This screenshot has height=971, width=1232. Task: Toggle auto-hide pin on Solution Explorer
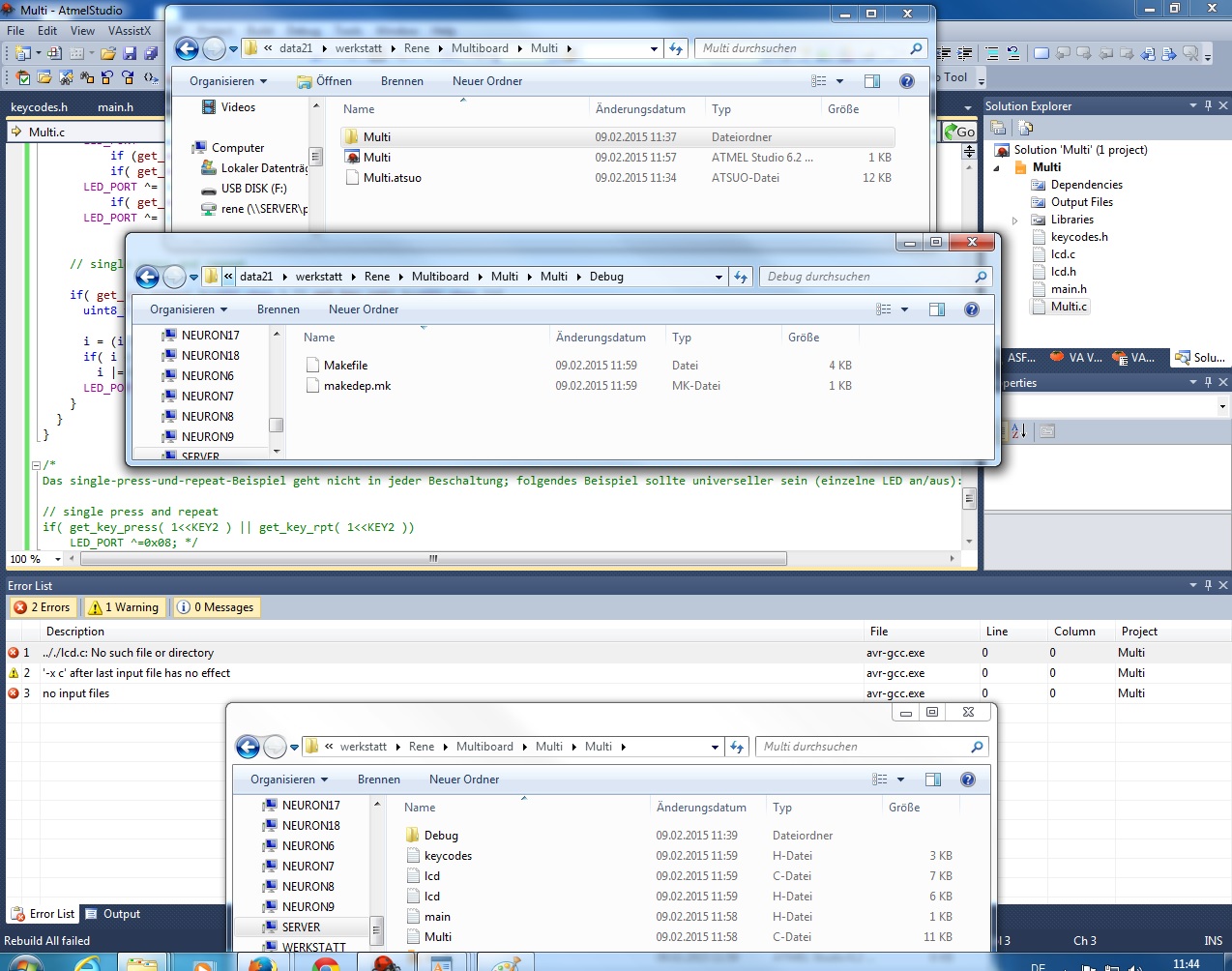point(1208,105)
